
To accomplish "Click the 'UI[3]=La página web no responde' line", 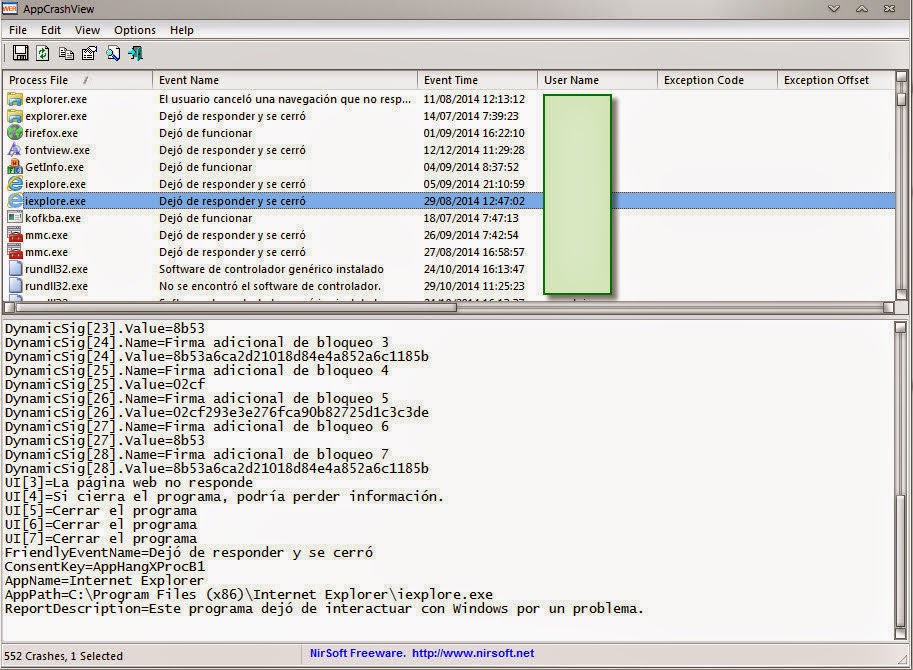I will [129, 483].
